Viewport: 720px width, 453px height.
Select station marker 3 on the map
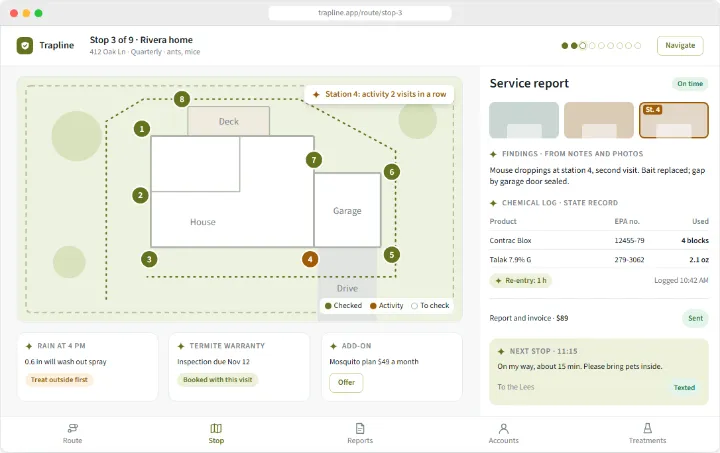point(149,259)
